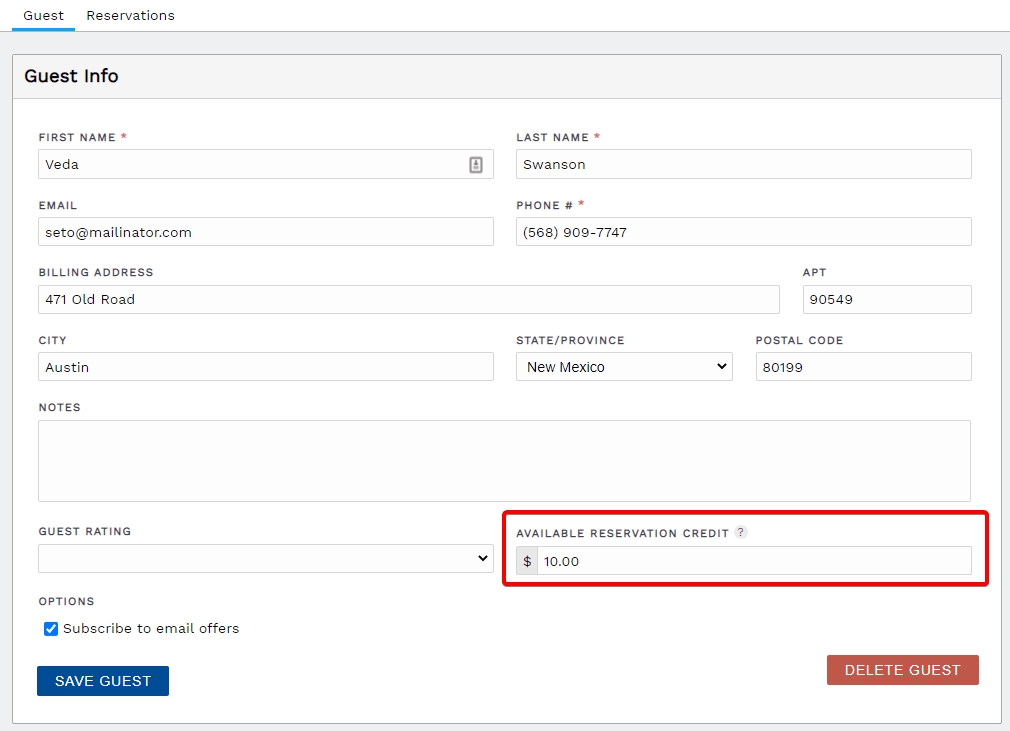Click the Phone number field
Image resolution: width=1010 pixels, height=731 pixels.
[743, 231]
